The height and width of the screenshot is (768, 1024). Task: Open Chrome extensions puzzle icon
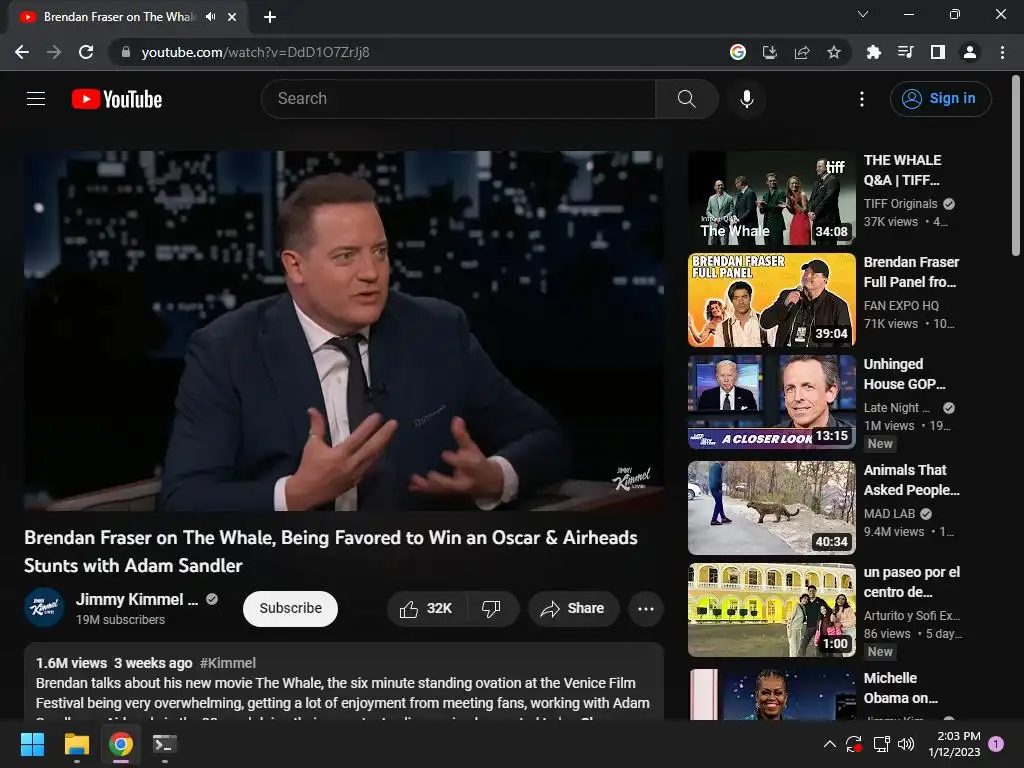(x=873, y=52)
